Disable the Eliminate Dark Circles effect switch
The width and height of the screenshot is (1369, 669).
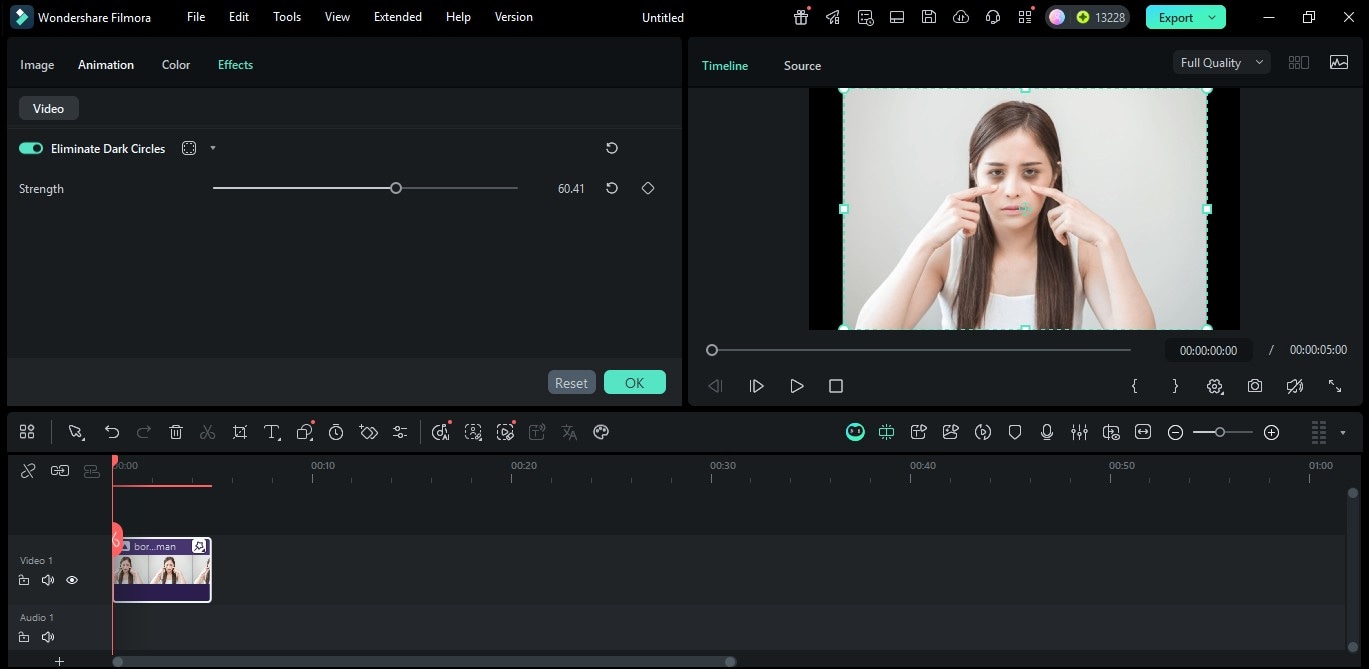click(31, 148)
